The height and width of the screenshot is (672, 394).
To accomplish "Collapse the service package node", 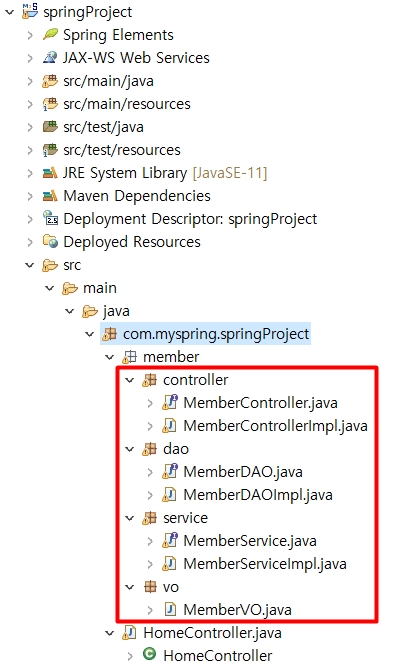I will point(129,518).
